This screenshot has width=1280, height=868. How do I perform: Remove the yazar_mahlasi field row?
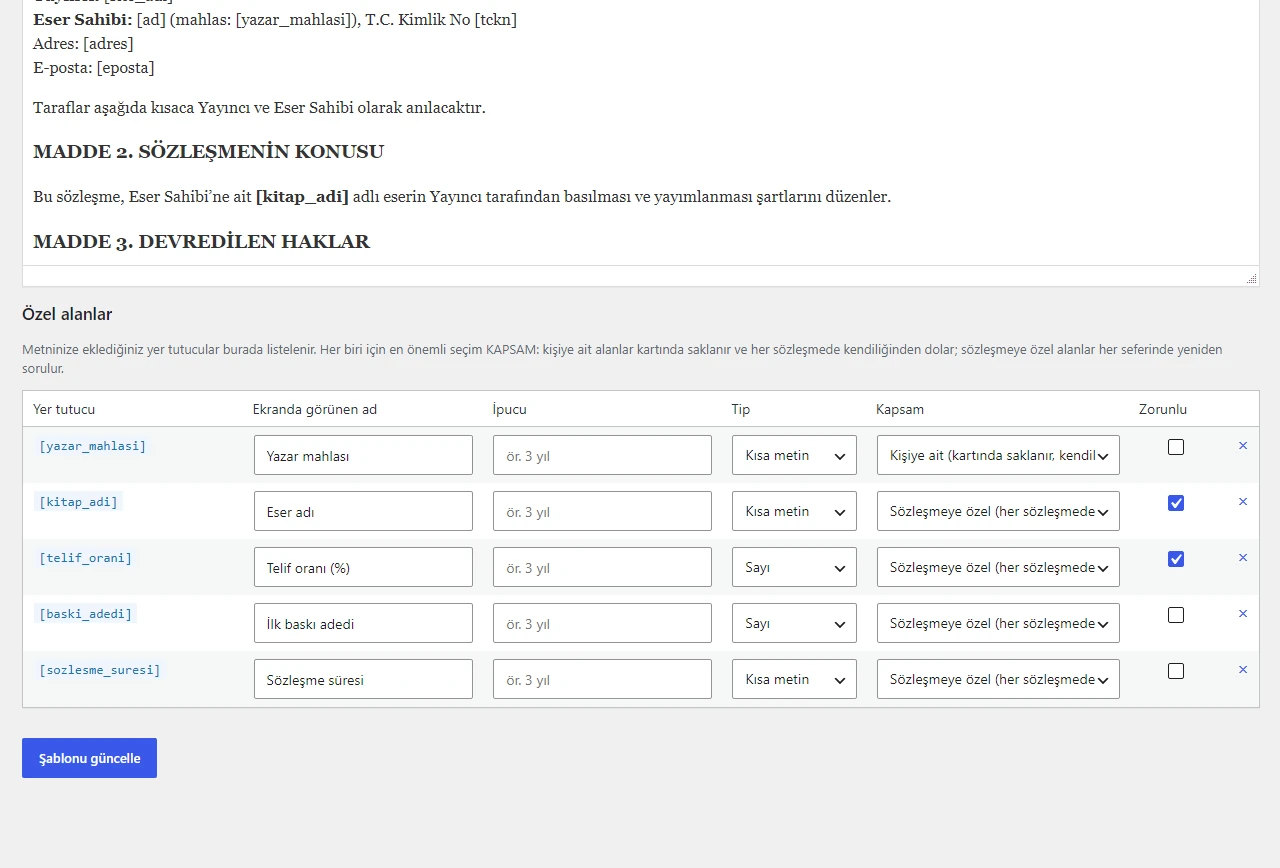click(x=1243, y=446)
